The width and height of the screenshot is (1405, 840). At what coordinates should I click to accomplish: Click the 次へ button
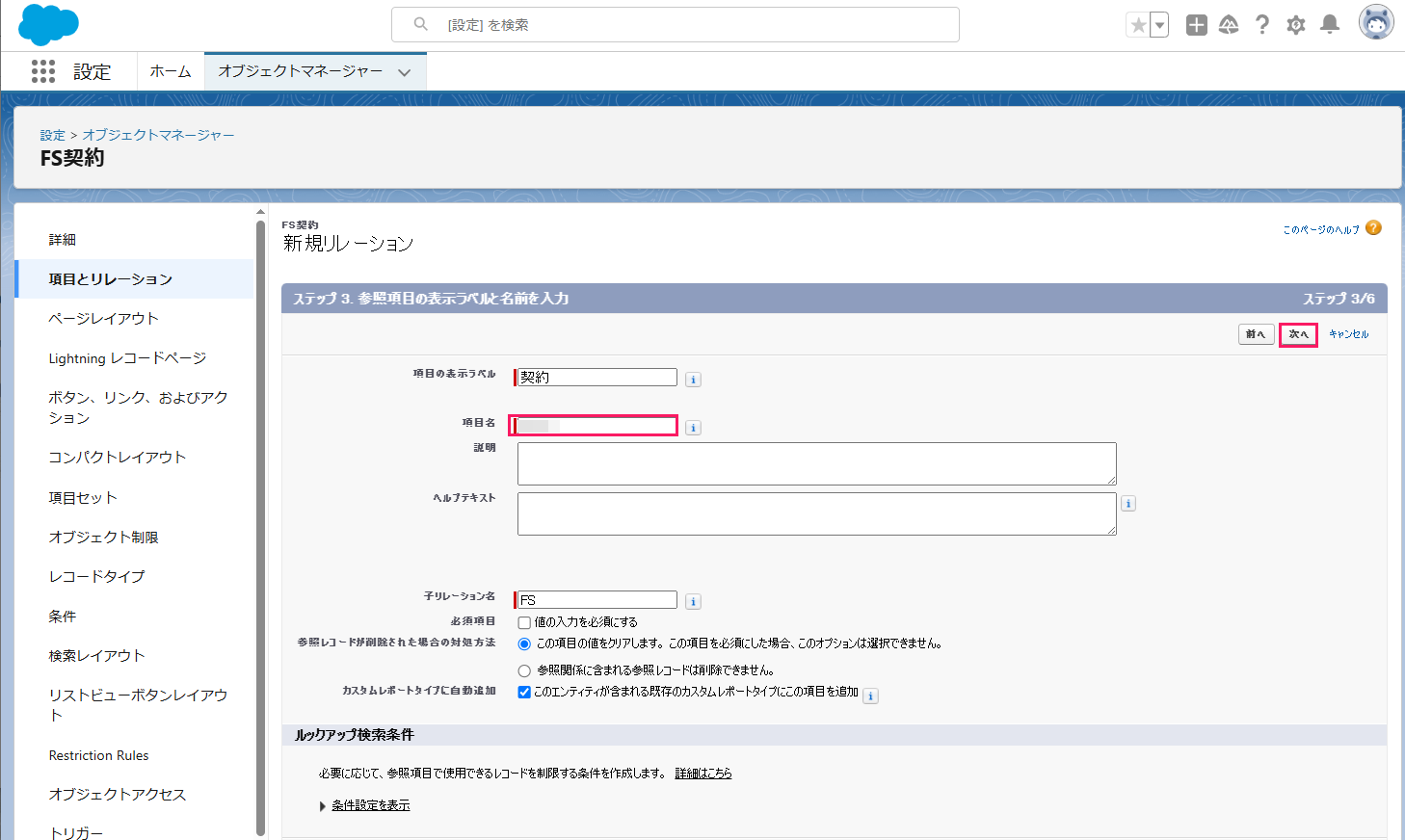(1298, 334)
